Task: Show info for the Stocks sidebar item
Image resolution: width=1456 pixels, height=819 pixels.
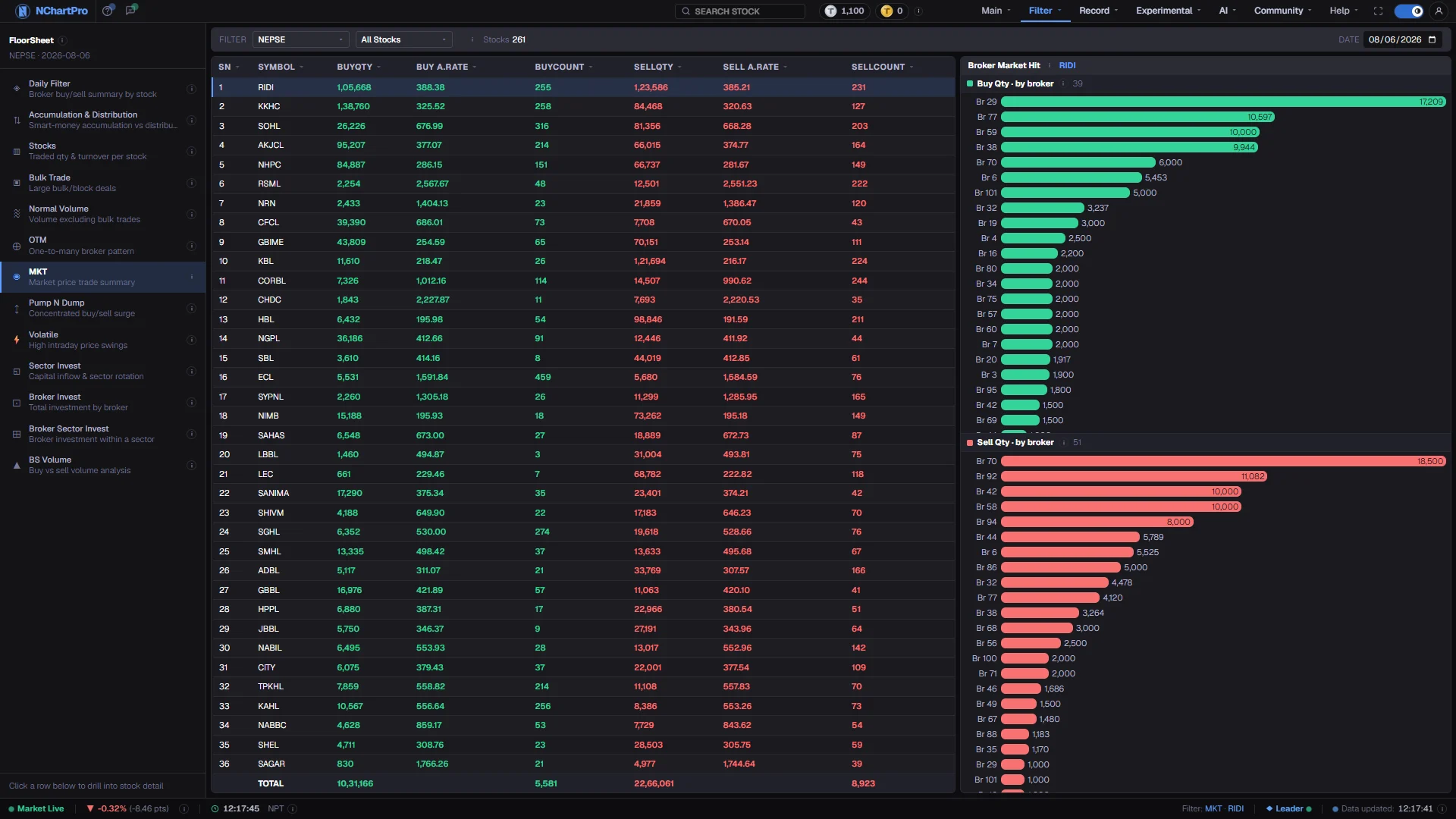Action: [191, 151]
